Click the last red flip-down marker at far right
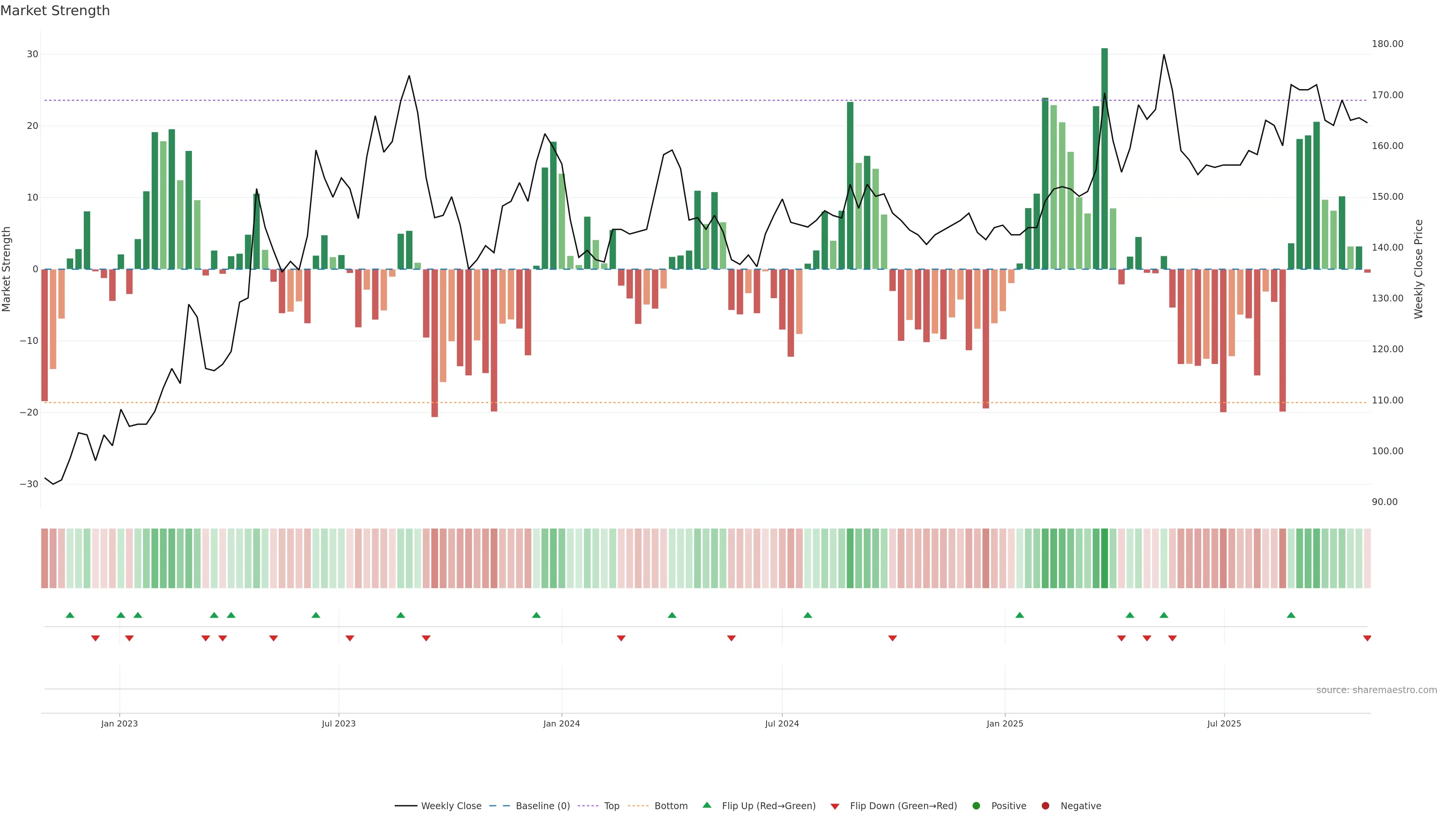1456x819 pixels. tap(1367, 638)
